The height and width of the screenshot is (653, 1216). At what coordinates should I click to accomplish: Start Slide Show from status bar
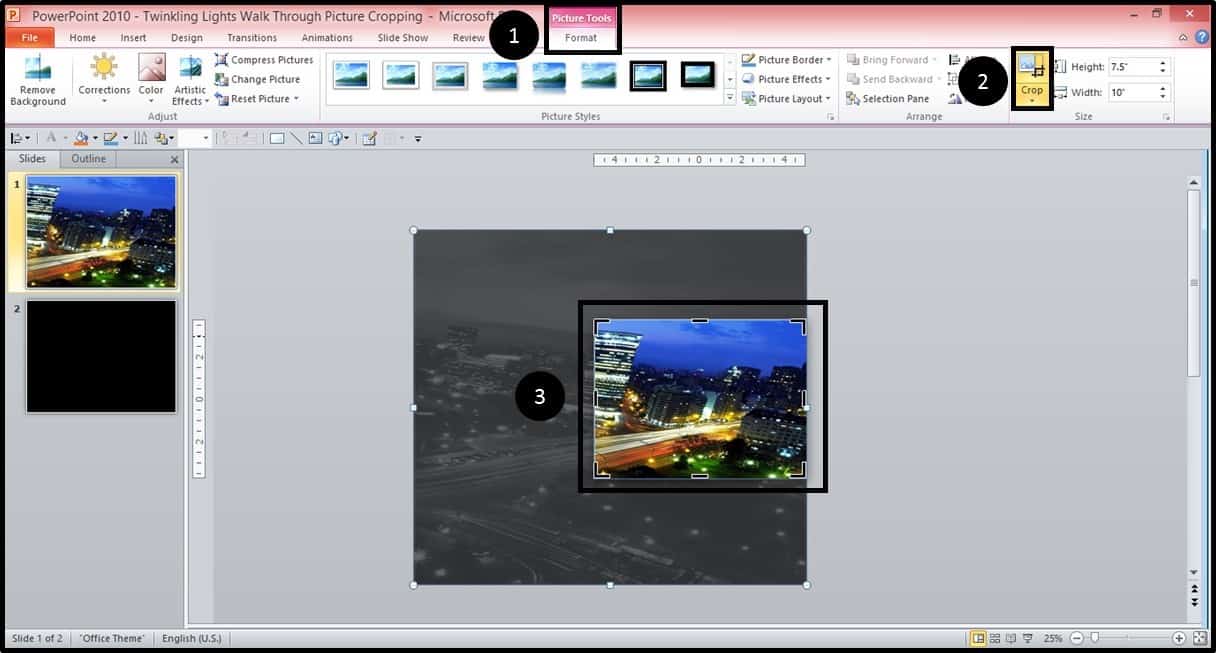tap(1028, 638)
